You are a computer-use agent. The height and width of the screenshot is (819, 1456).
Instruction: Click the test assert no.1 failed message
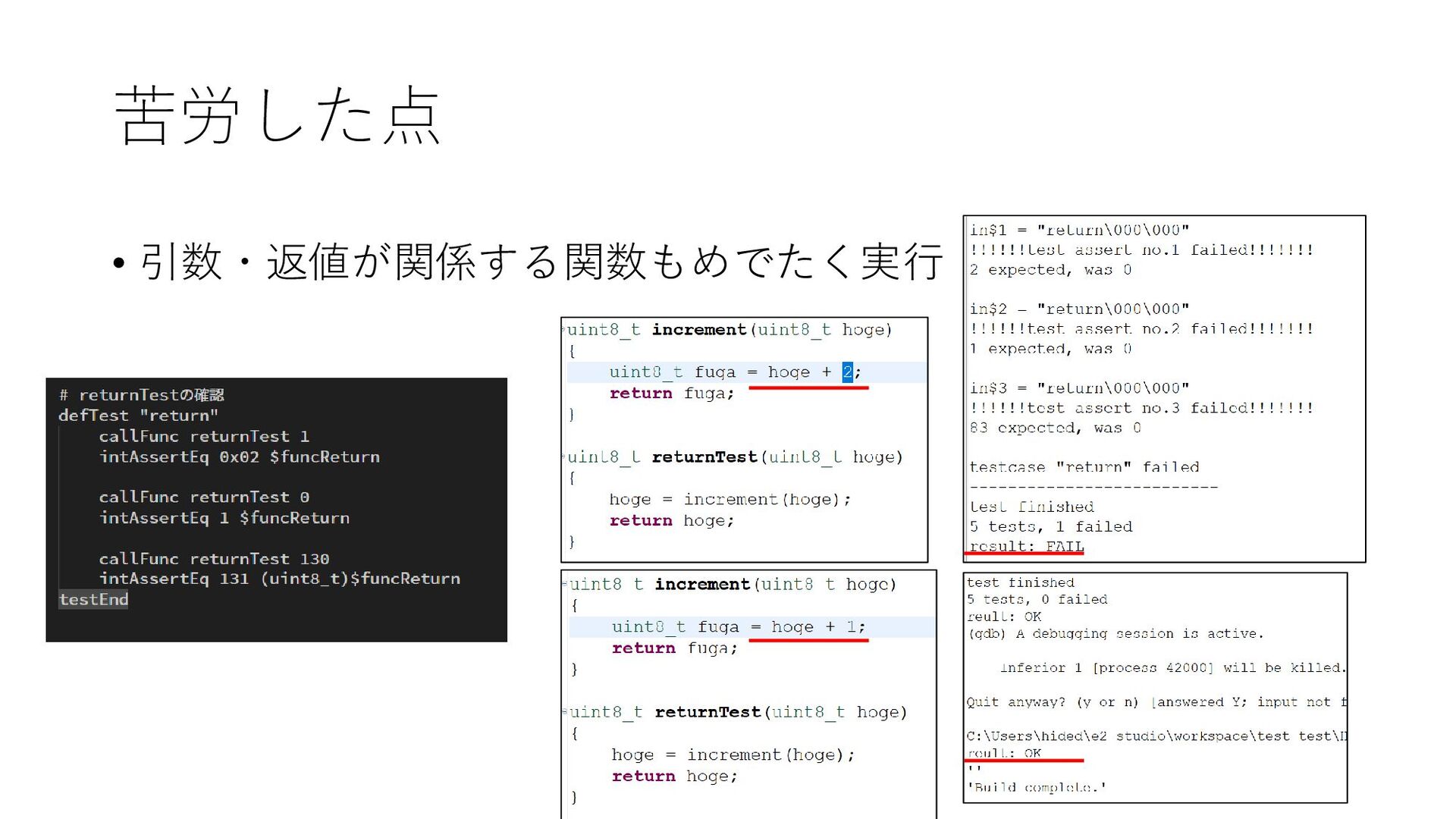[x=1141, y=249]
